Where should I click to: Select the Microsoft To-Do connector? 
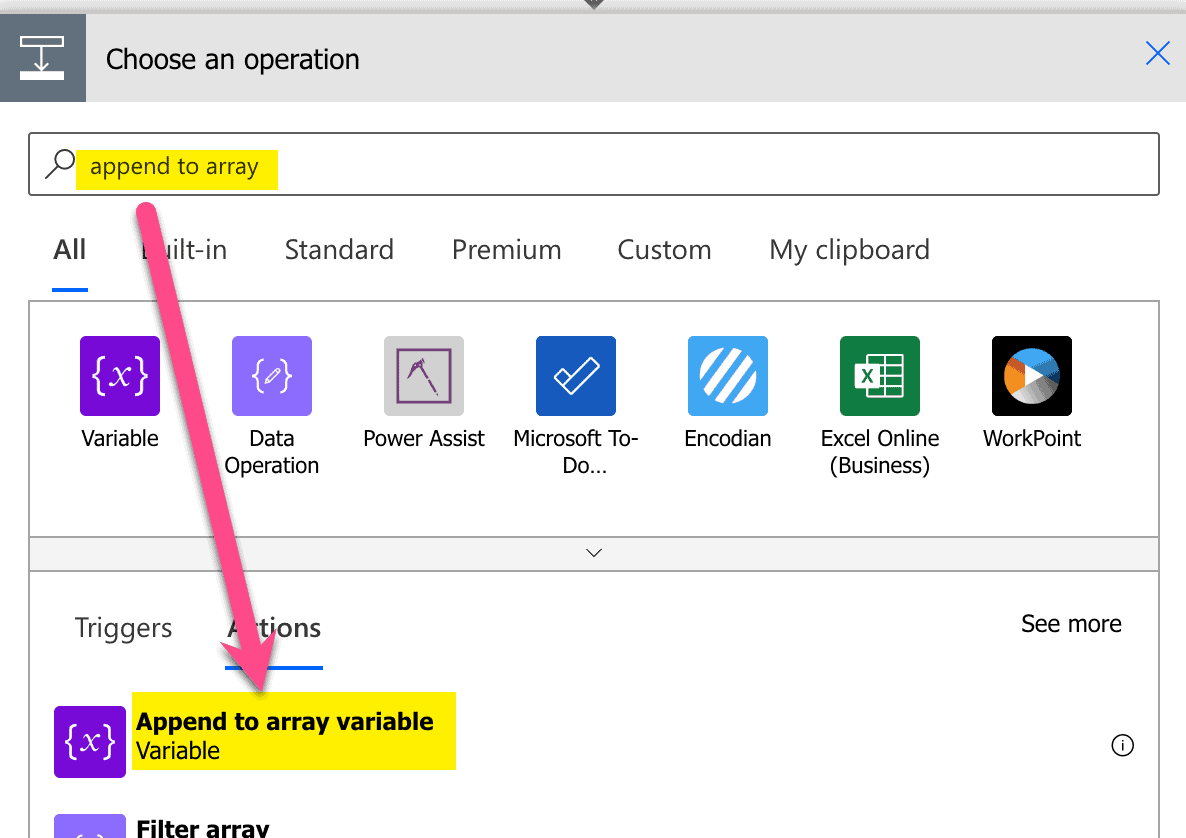click(575, 376)
